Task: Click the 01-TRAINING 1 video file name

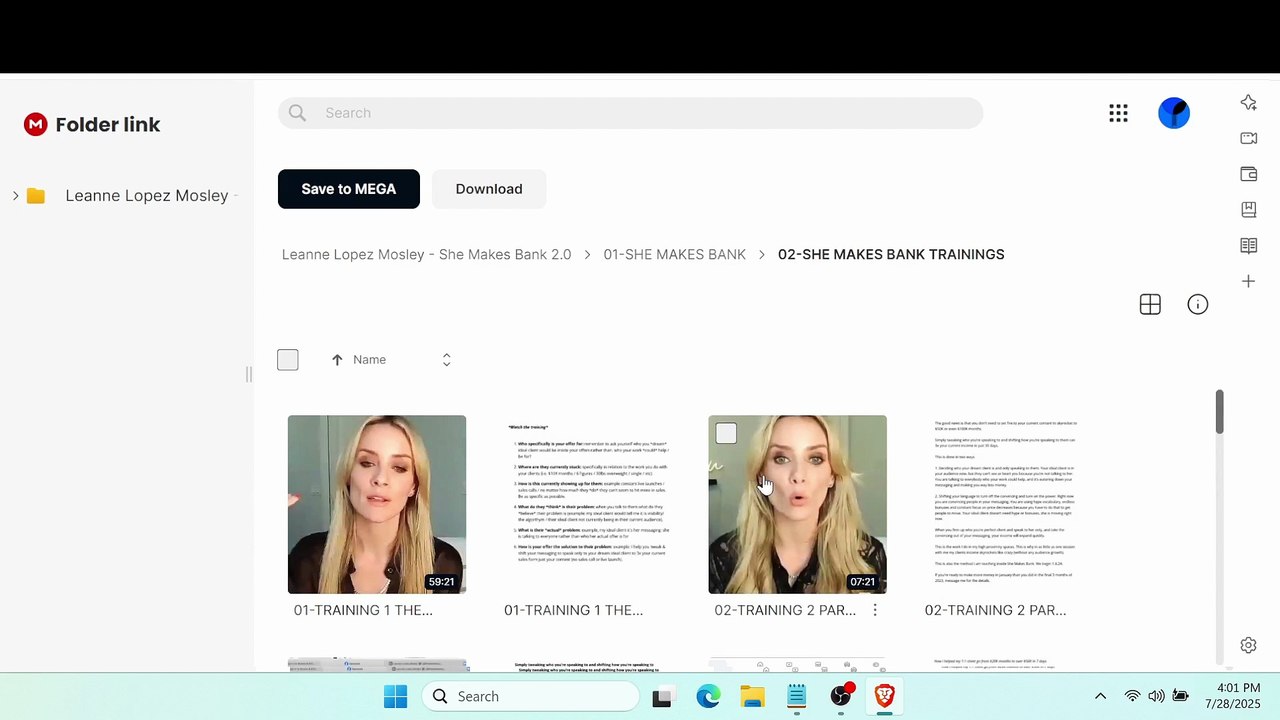Action: pos(363,610)
